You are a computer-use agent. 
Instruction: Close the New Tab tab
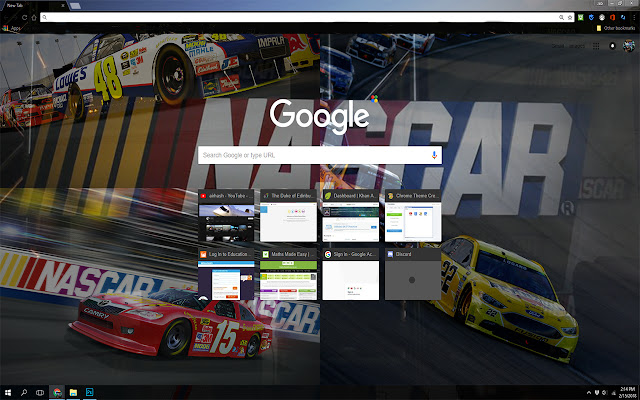(63, 5)
